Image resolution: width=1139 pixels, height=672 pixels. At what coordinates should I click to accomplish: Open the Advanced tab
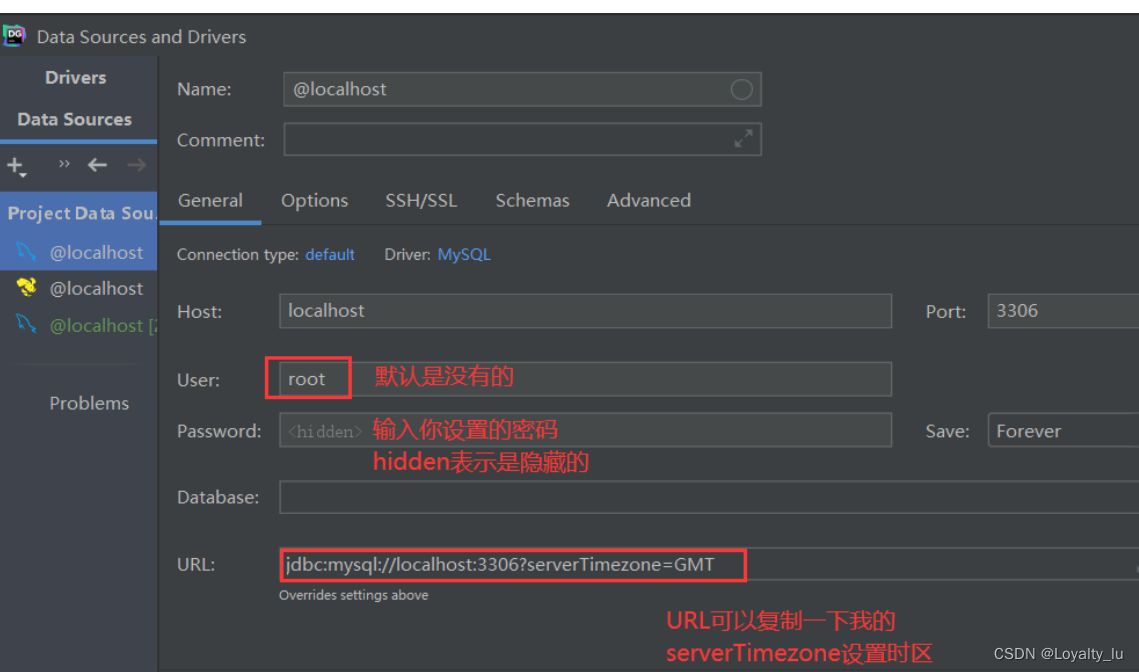coord(648,200)
